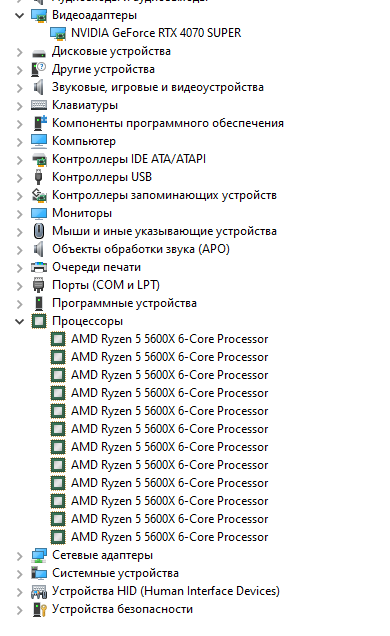Select the Компоненты программного обеспечения item
This screenshot has height=636, width=390.
(x=168, y=123)
